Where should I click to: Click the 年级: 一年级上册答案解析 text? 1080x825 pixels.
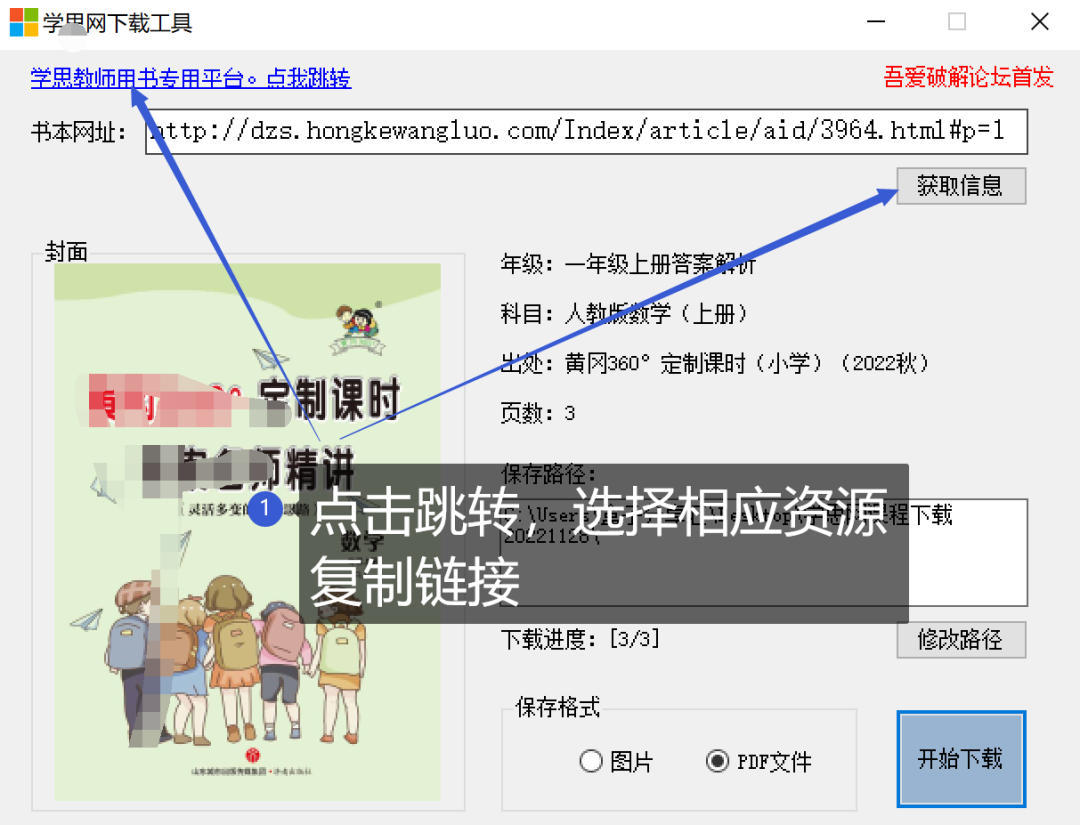pyautogui.click(x=627, y=264)
